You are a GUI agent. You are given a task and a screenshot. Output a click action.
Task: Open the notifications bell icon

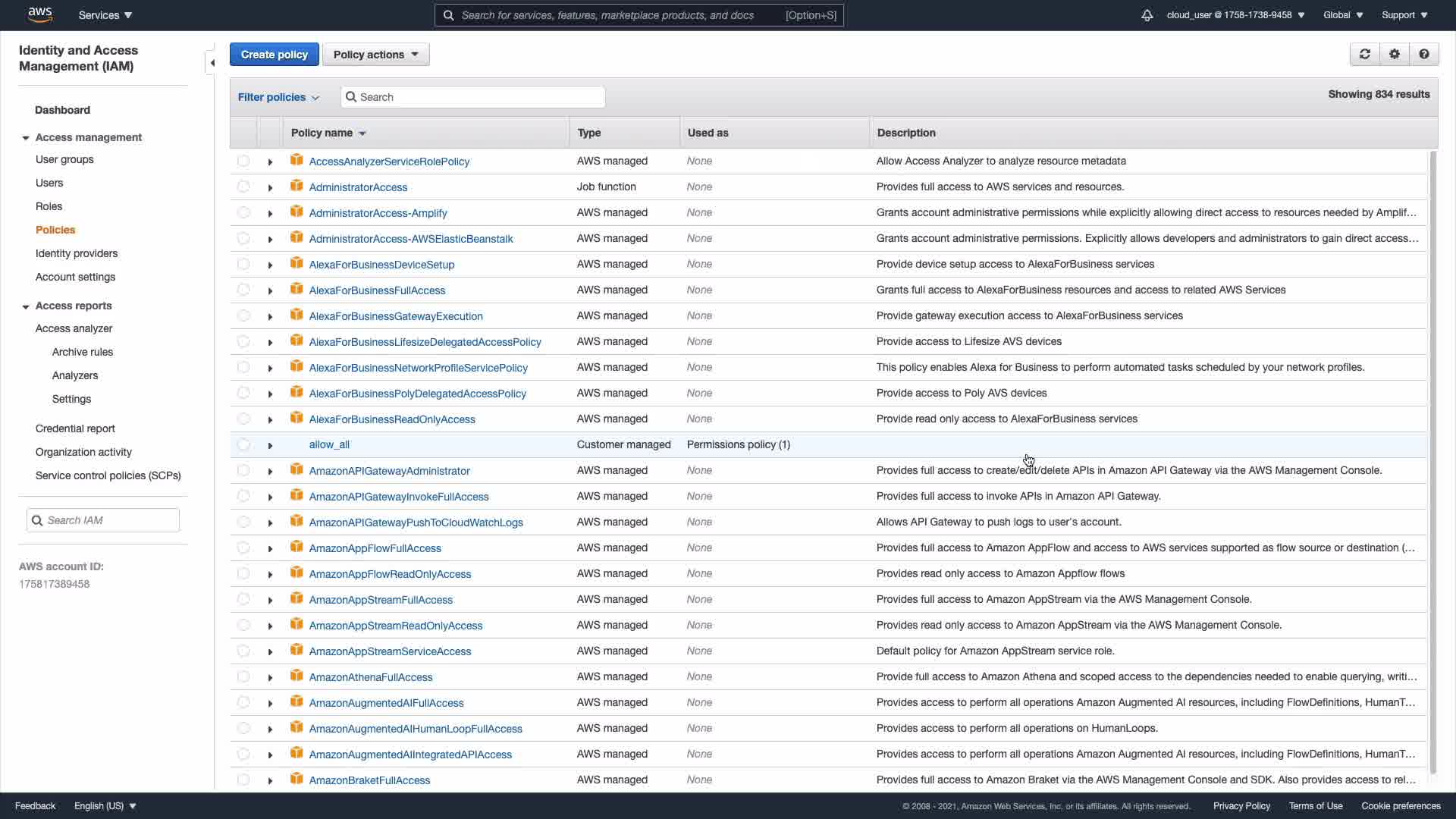(x=1147, y=15)
